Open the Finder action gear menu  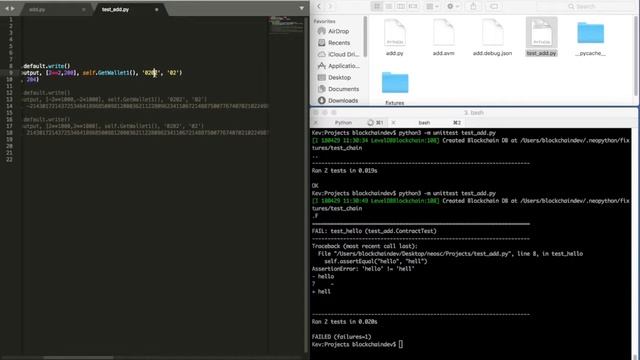point(453,6)
